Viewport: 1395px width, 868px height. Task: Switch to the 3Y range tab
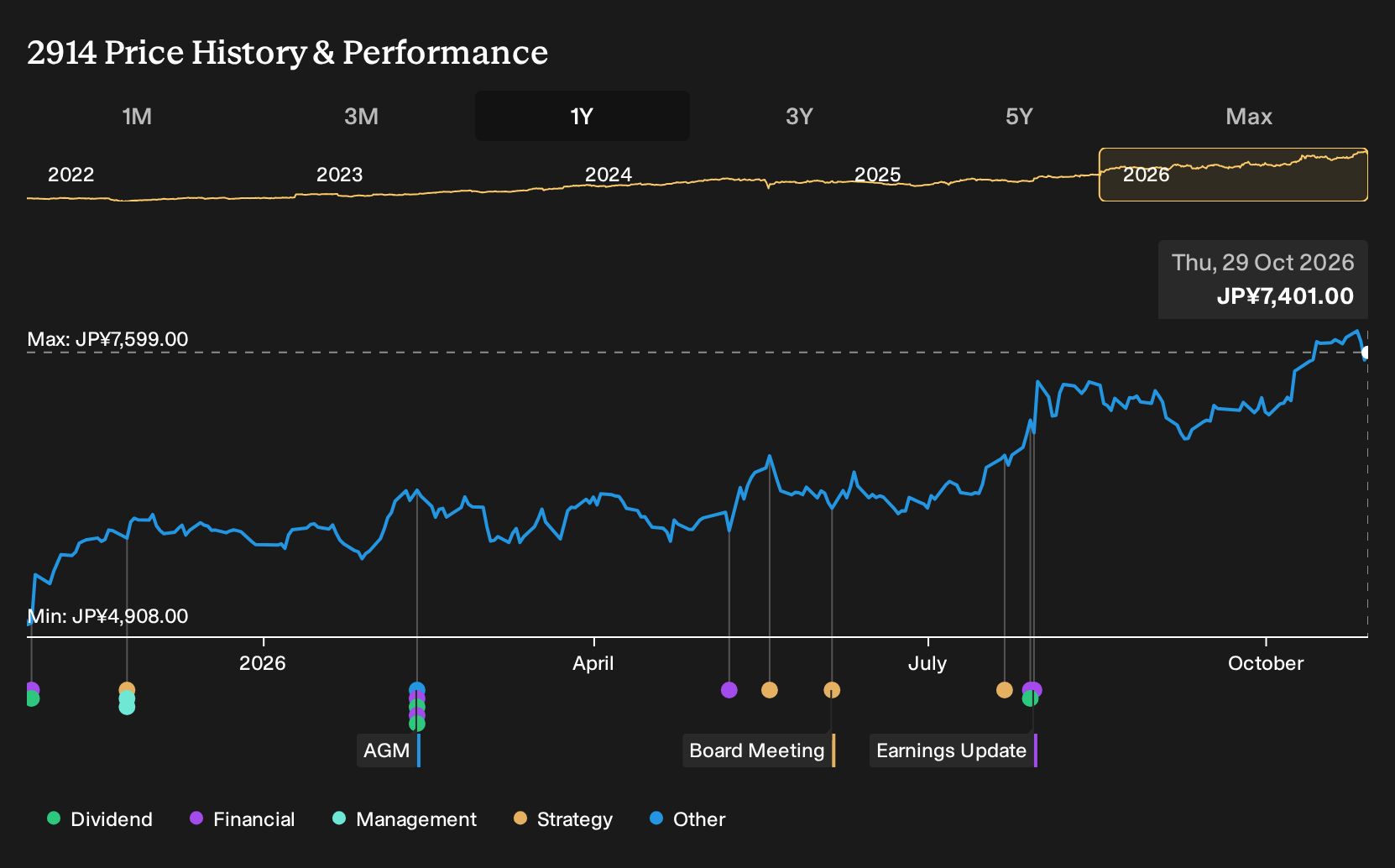799,116
